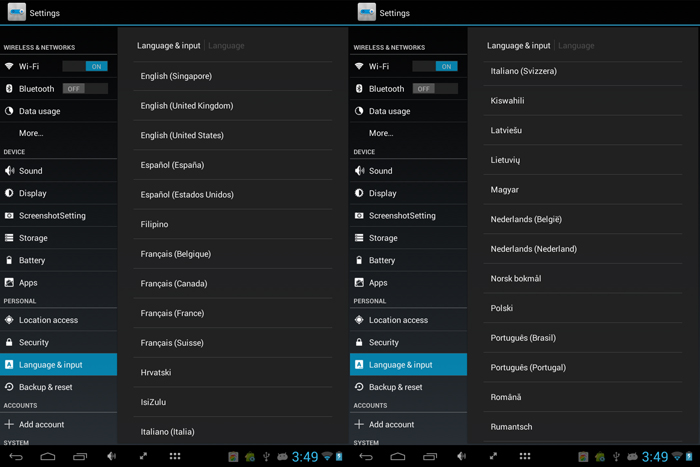Open Storage icon on right screen
This screenshot has width=700, height=467.
(359, 238)
